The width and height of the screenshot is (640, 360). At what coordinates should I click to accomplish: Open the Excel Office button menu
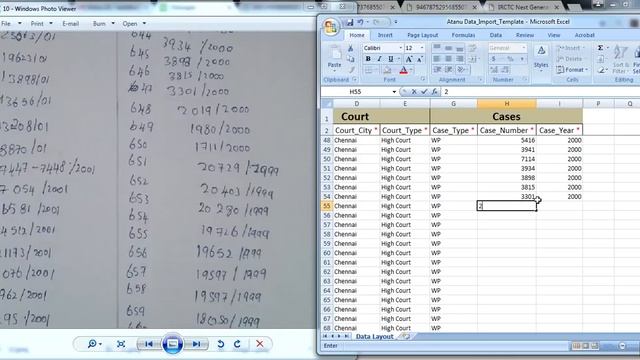[x=331, y=27]
